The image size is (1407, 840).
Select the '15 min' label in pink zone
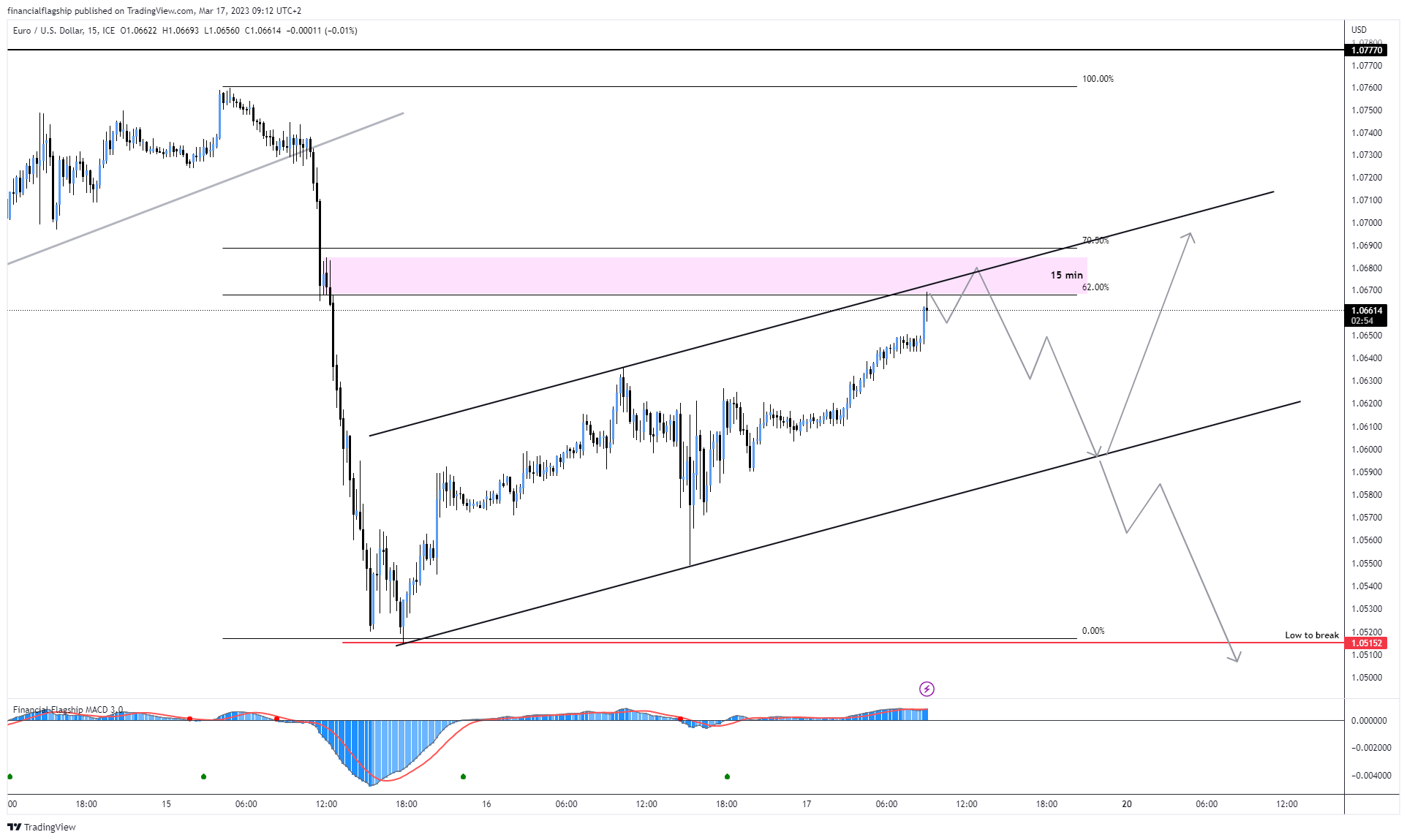click(1066, 275)
